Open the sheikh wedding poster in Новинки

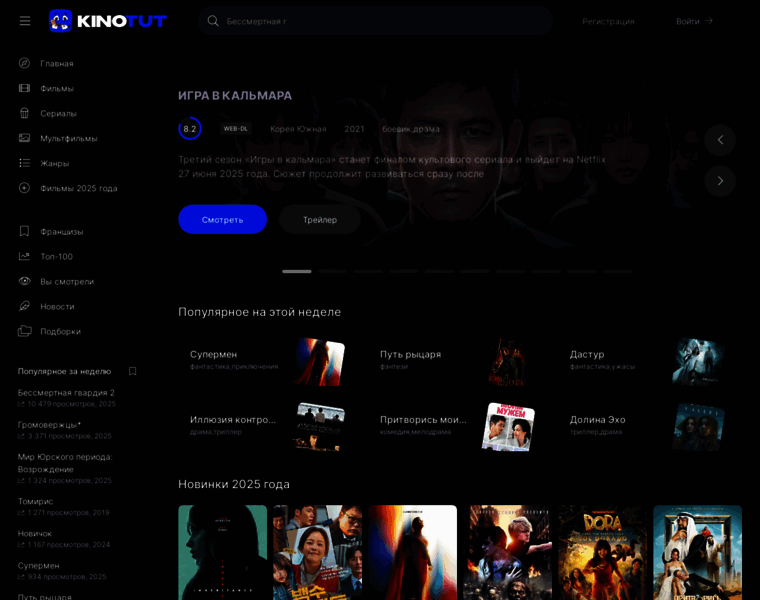coord(697,553)
